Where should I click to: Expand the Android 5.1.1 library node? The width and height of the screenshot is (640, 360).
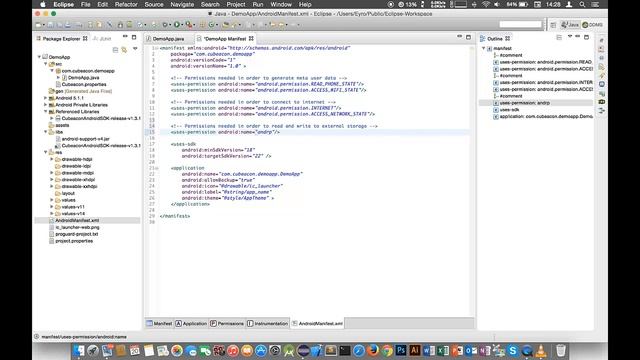pyautogui.click(x=46, y=98)
